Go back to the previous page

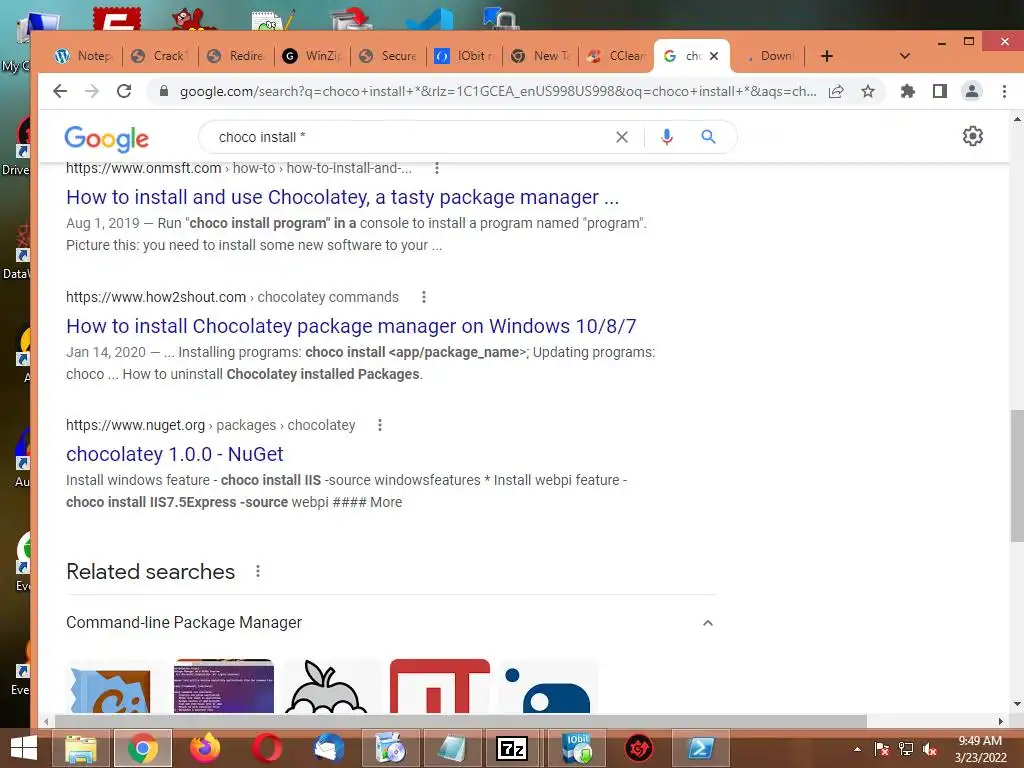tap(60, 91)
